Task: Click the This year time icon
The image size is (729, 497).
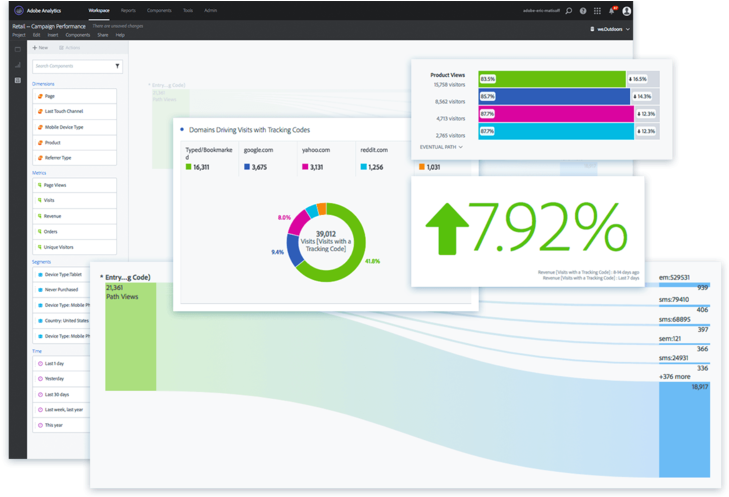Action: click(x=40, y=425)
